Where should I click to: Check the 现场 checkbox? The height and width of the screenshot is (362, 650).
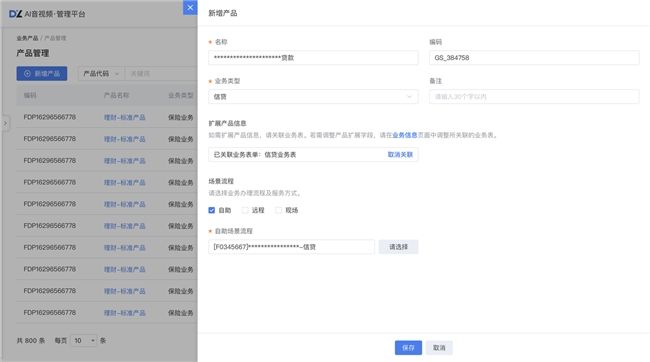pyautogui.click(x=279, y=210)
